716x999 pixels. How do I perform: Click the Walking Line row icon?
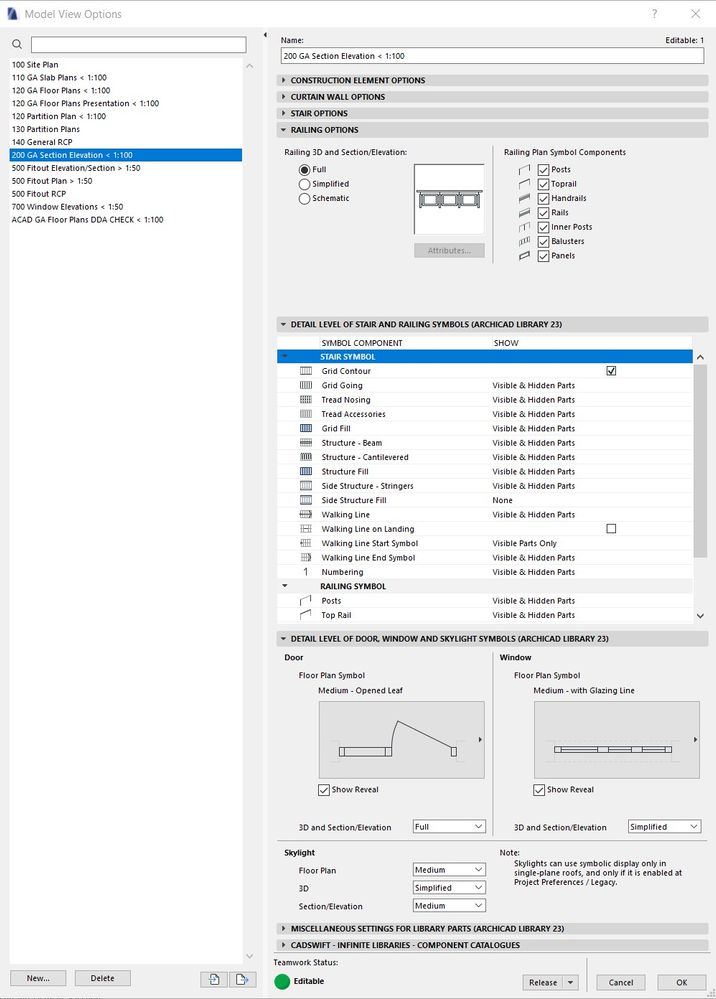point(306,514)
